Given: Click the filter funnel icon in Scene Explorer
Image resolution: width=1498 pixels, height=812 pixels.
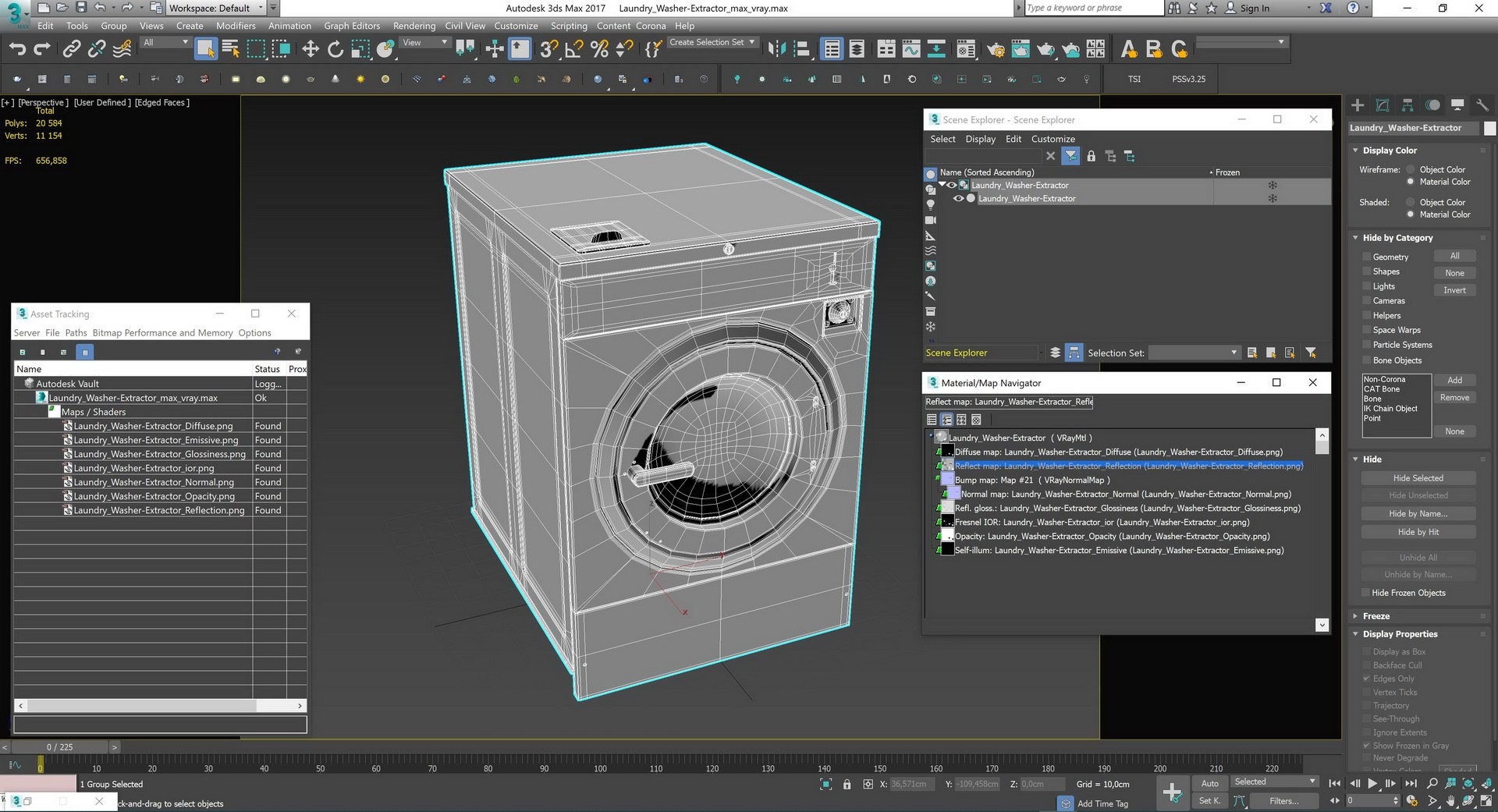Looking at the screenshot, I should point(1070,156).
